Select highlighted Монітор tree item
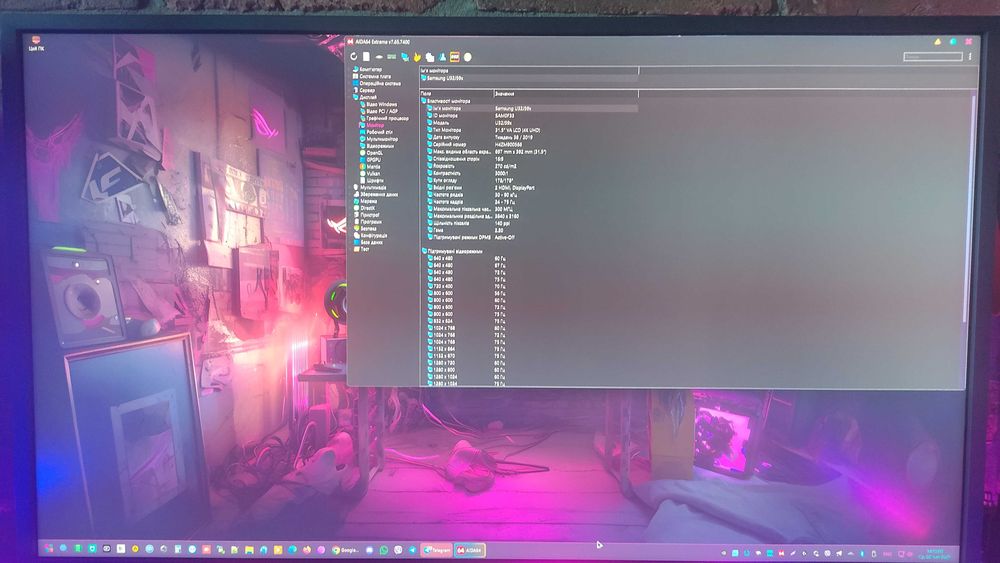1000x563 pixels. [372, 125]
